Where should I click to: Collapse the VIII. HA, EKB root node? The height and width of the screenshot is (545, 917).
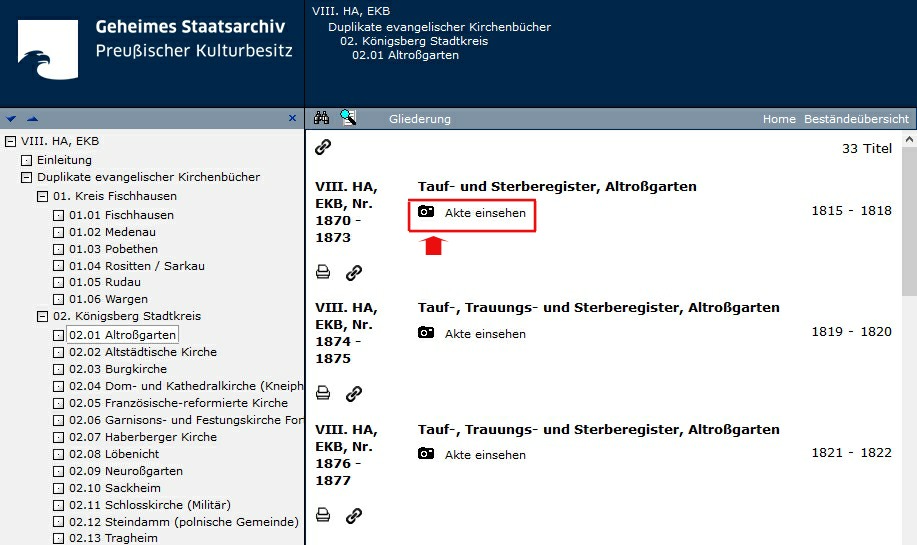[x=11, y=141]
